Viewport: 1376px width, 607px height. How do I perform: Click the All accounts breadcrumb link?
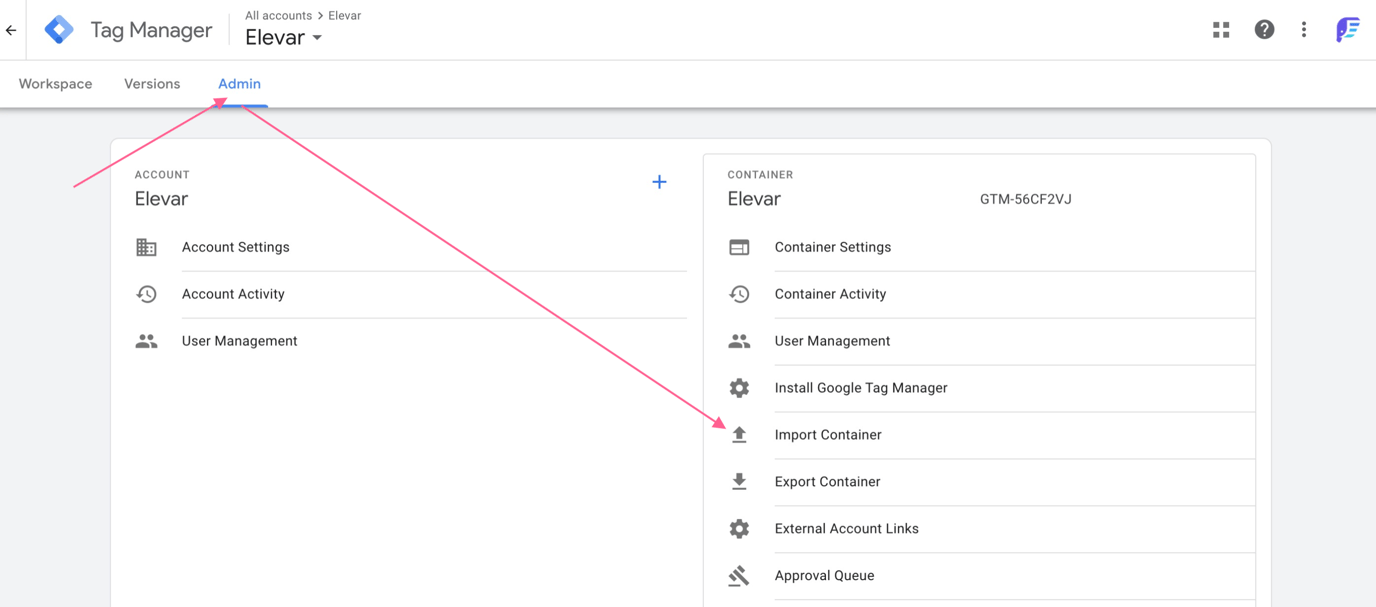[278, 16]
